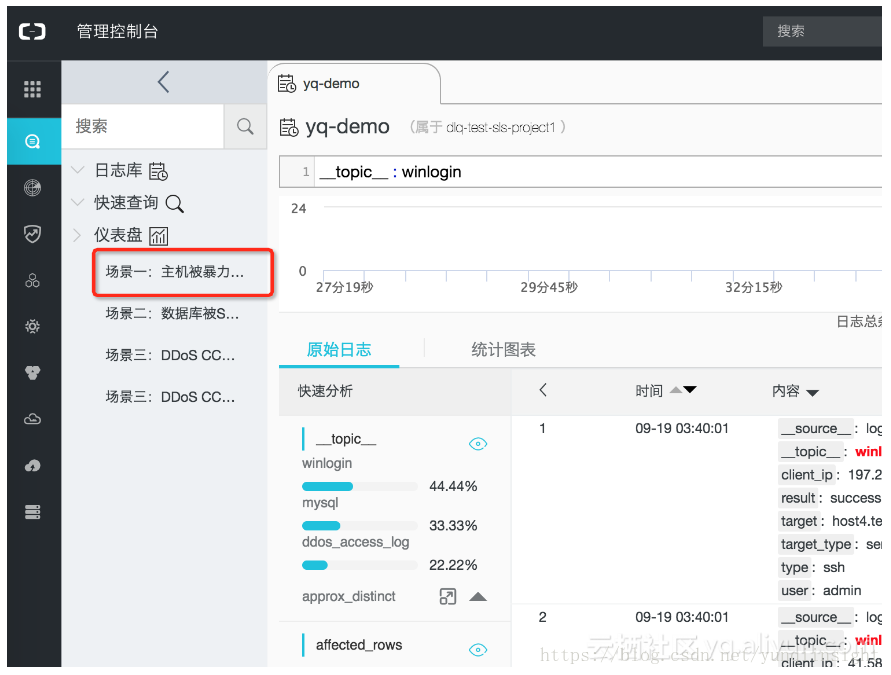The width and height of the screenshot is (891, 675).
Task: Click the winlogin value under __topic__ field
Action: coord(327,463)
